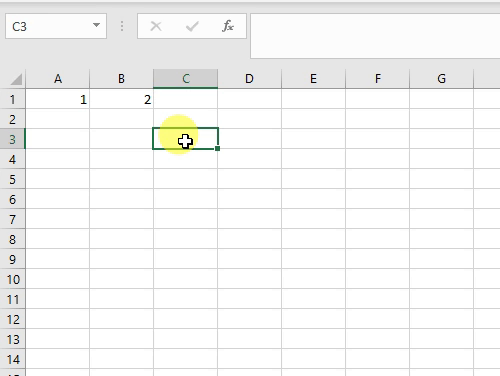Select cell B1 containing 2
Viewport: 500px width, 376px height.
click(121, 99)
